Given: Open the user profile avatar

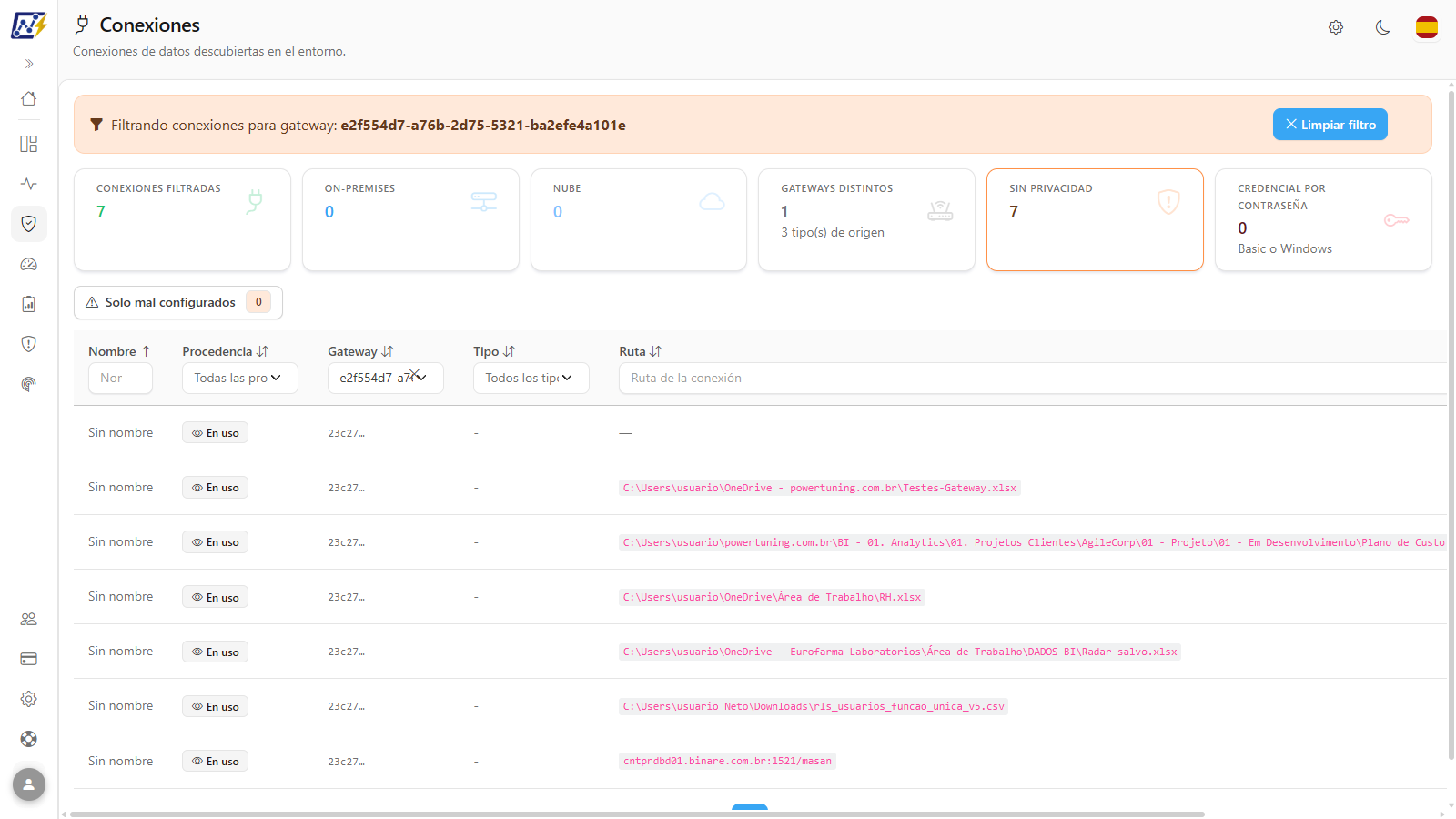Looking at the screenshot, I should pos(29,784).
